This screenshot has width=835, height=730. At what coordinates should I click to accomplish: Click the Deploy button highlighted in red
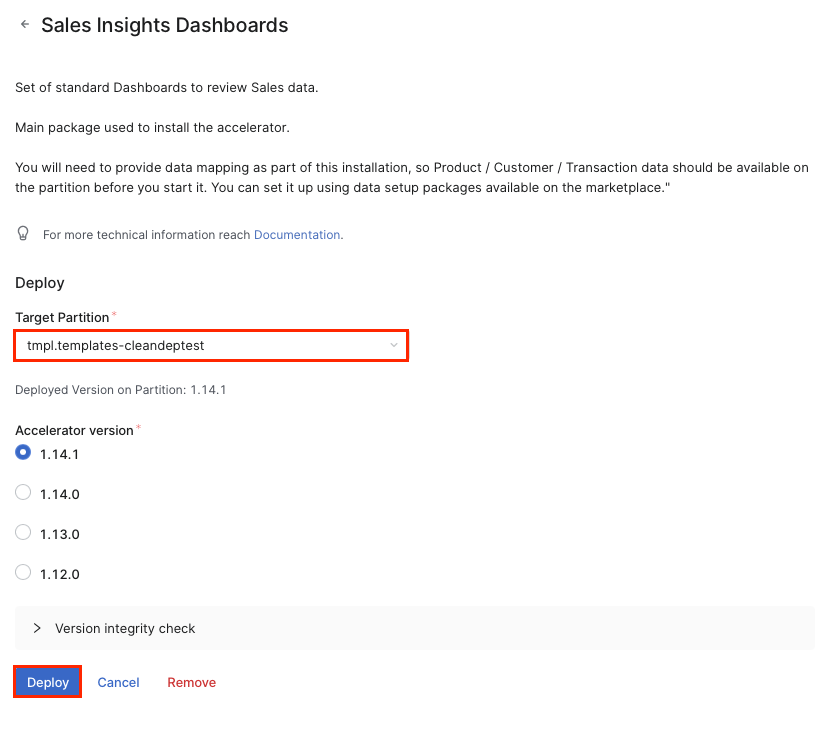point(46,682)
